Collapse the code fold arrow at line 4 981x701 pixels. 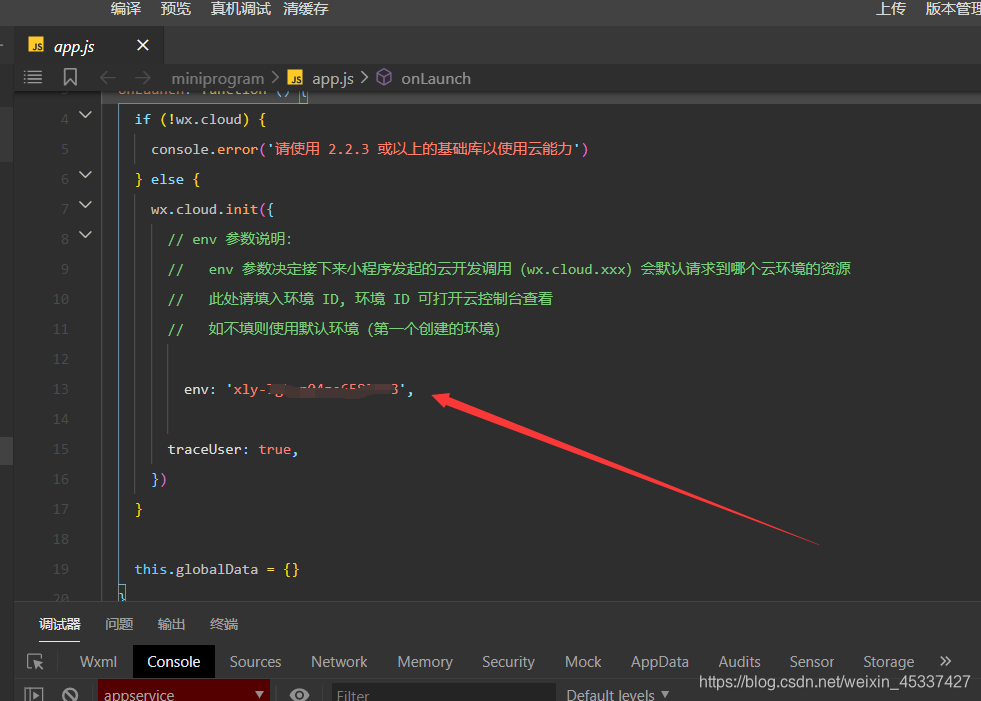pos(86,115)
